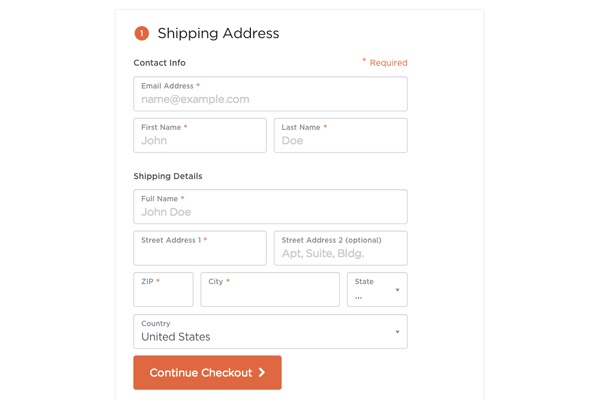Click the Required indicator text
Screen dimensions: 600x400
(387, 63)
